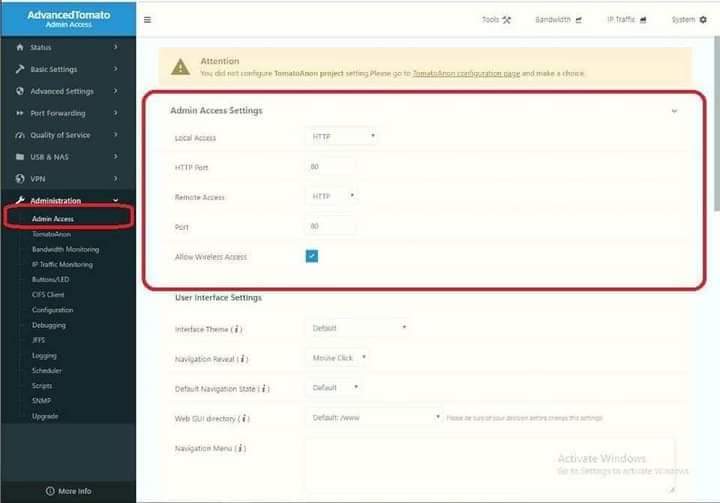This screenshot has width=720, height=503.
Task: Open the Bandwidth chart icon menu
Action: point(578,19)
